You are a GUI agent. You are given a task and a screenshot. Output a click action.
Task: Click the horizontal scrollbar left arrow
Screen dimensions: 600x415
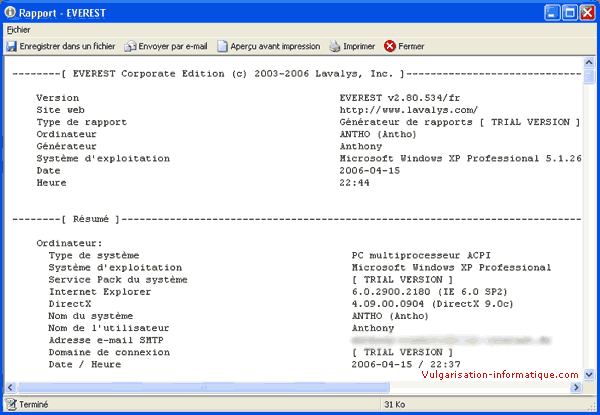10,387
